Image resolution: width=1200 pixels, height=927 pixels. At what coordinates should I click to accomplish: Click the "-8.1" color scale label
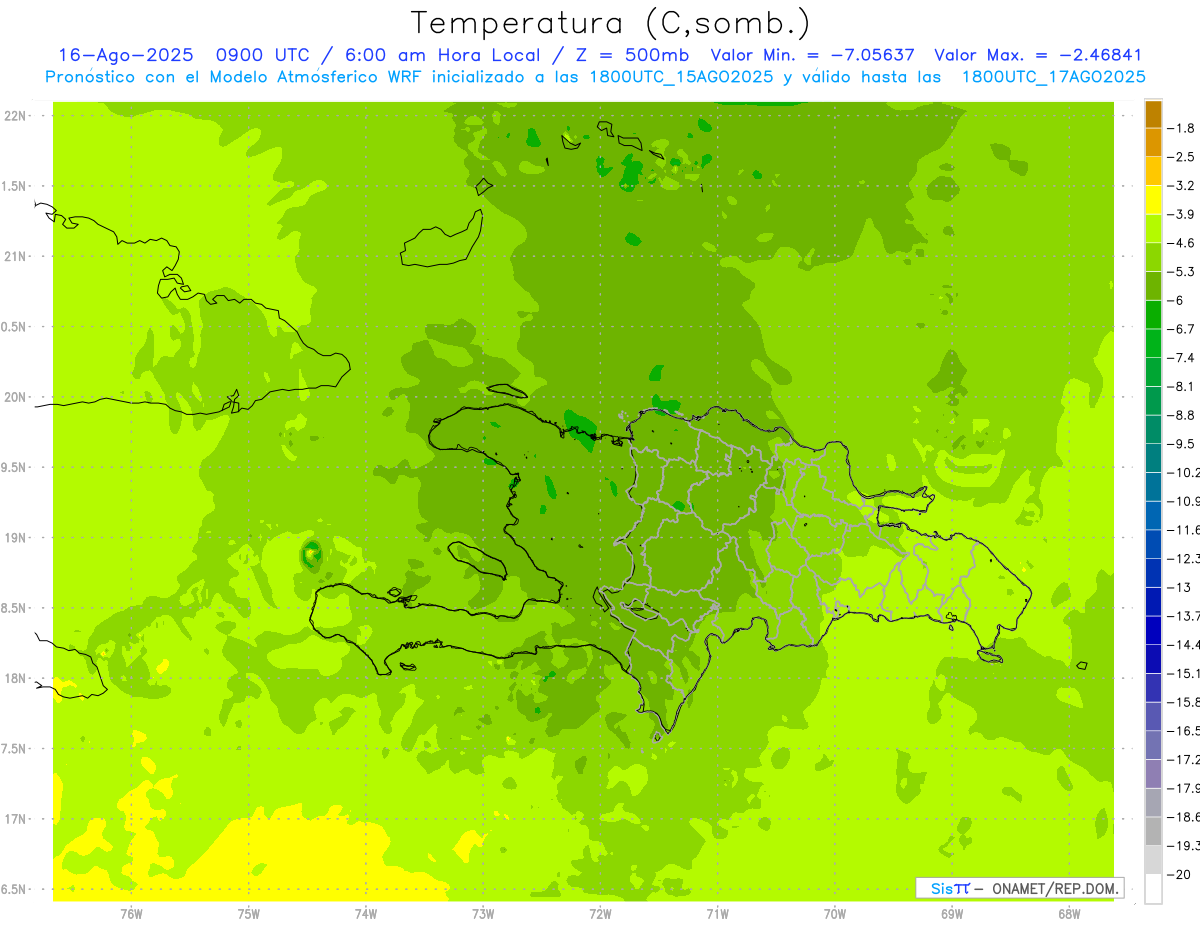click(x=1181, y=386)
